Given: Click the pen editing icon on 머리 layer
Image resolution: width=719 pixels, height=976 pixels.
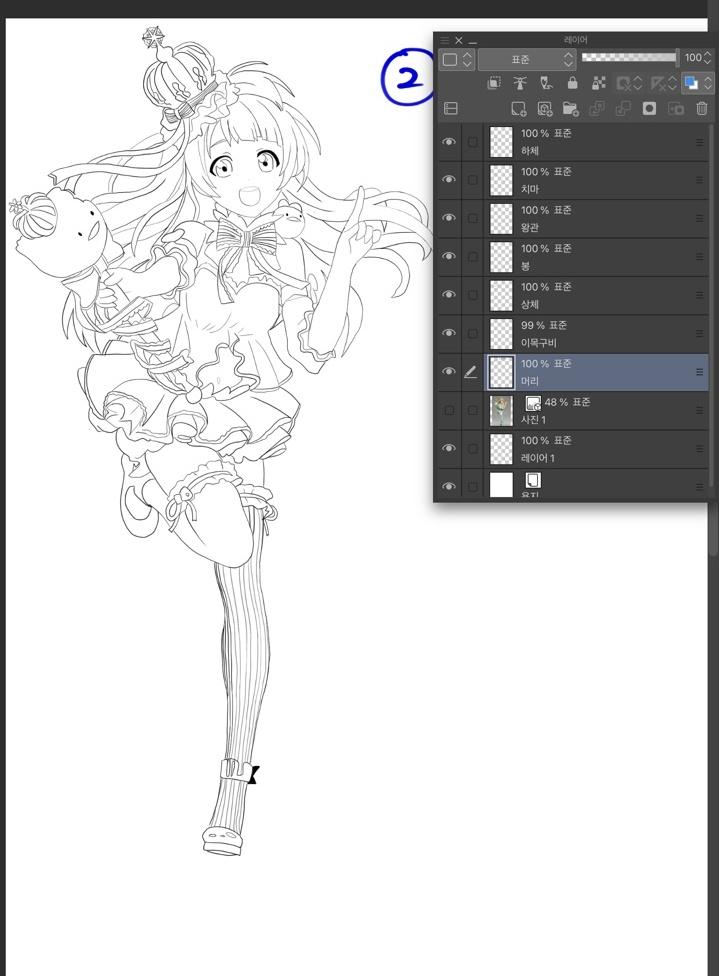Looking at the screenshot, I should click(x=471, y=372).
